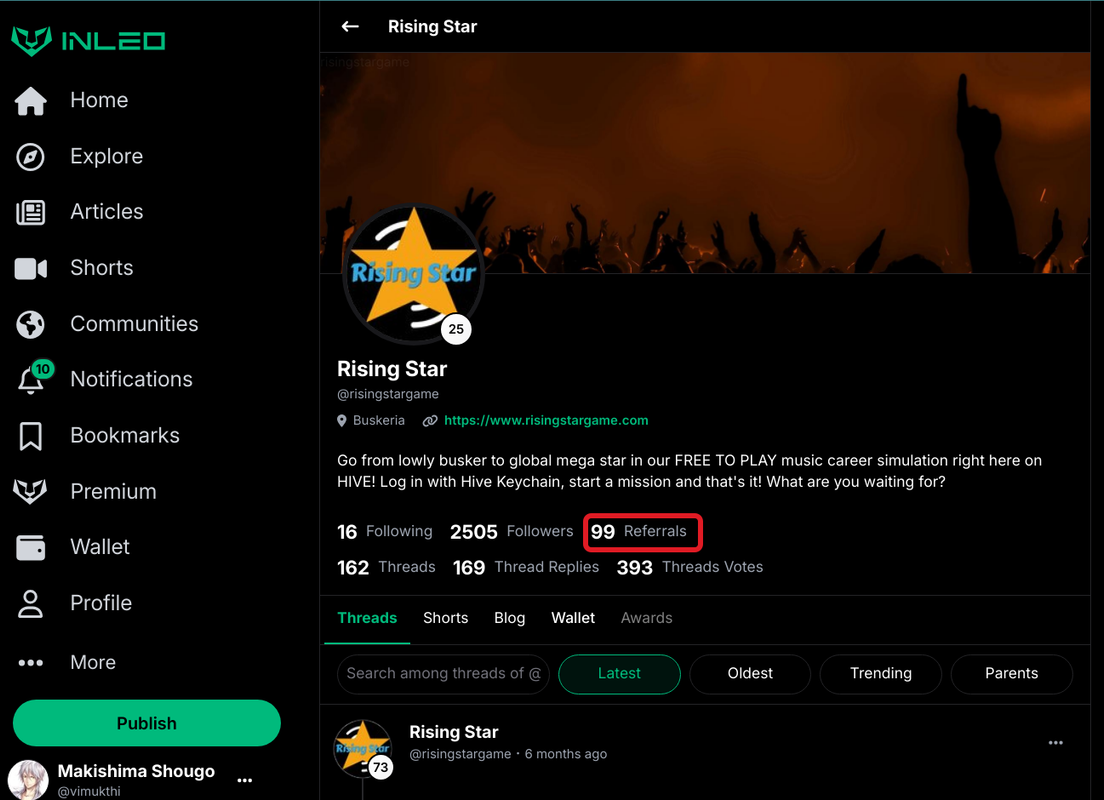Select the Latest thread filter

pyautogui.click(x=619, y=674)
